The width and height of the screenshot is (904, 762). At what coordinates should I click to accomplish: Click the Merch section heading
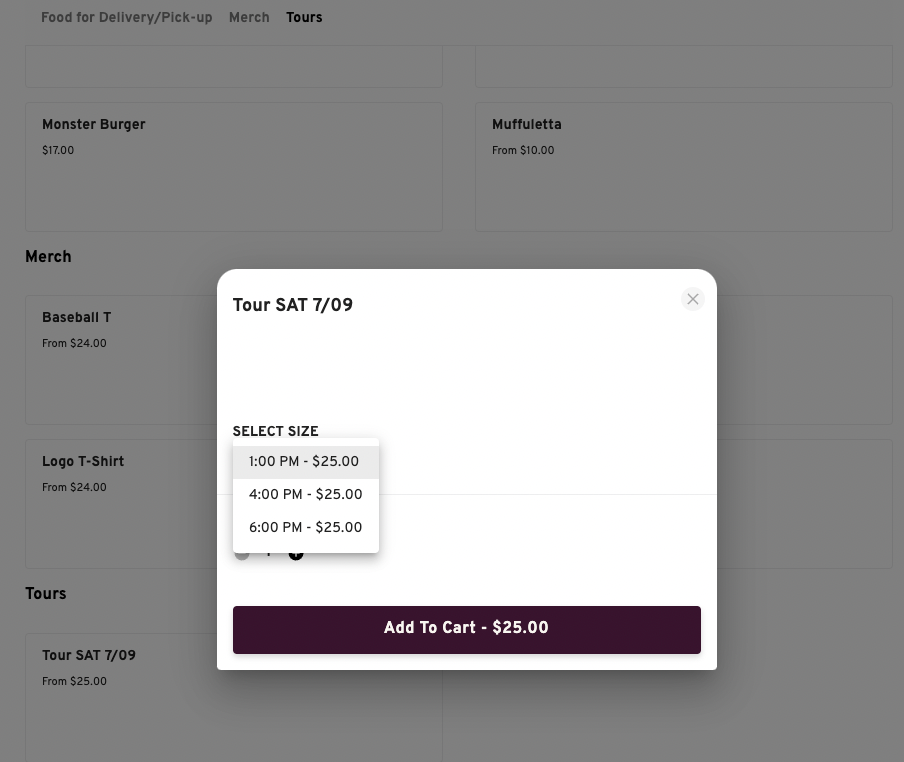48,256
